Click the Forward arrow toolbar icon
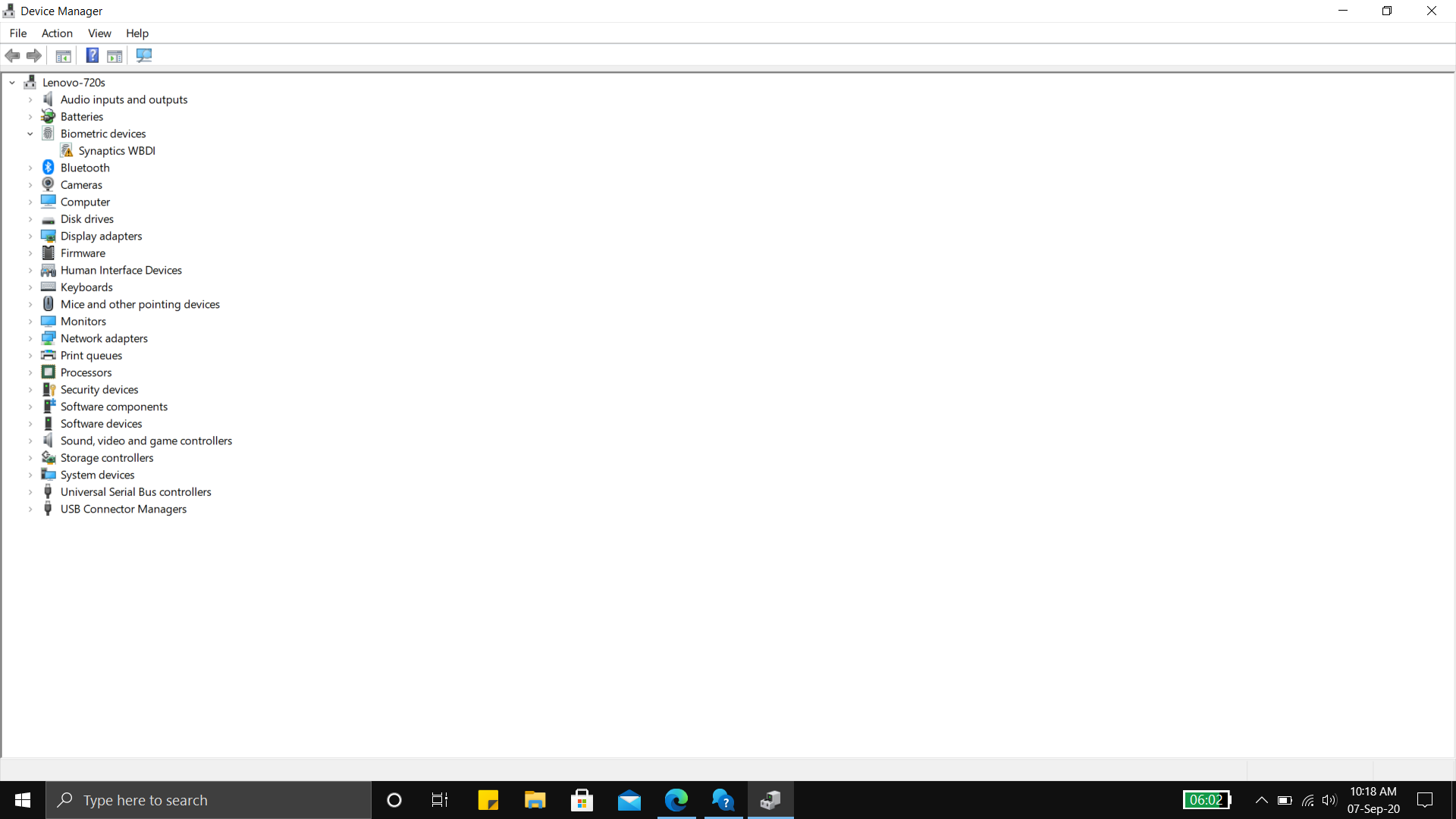The height and width of the screenshot is (819, 1456). [34, 55]
